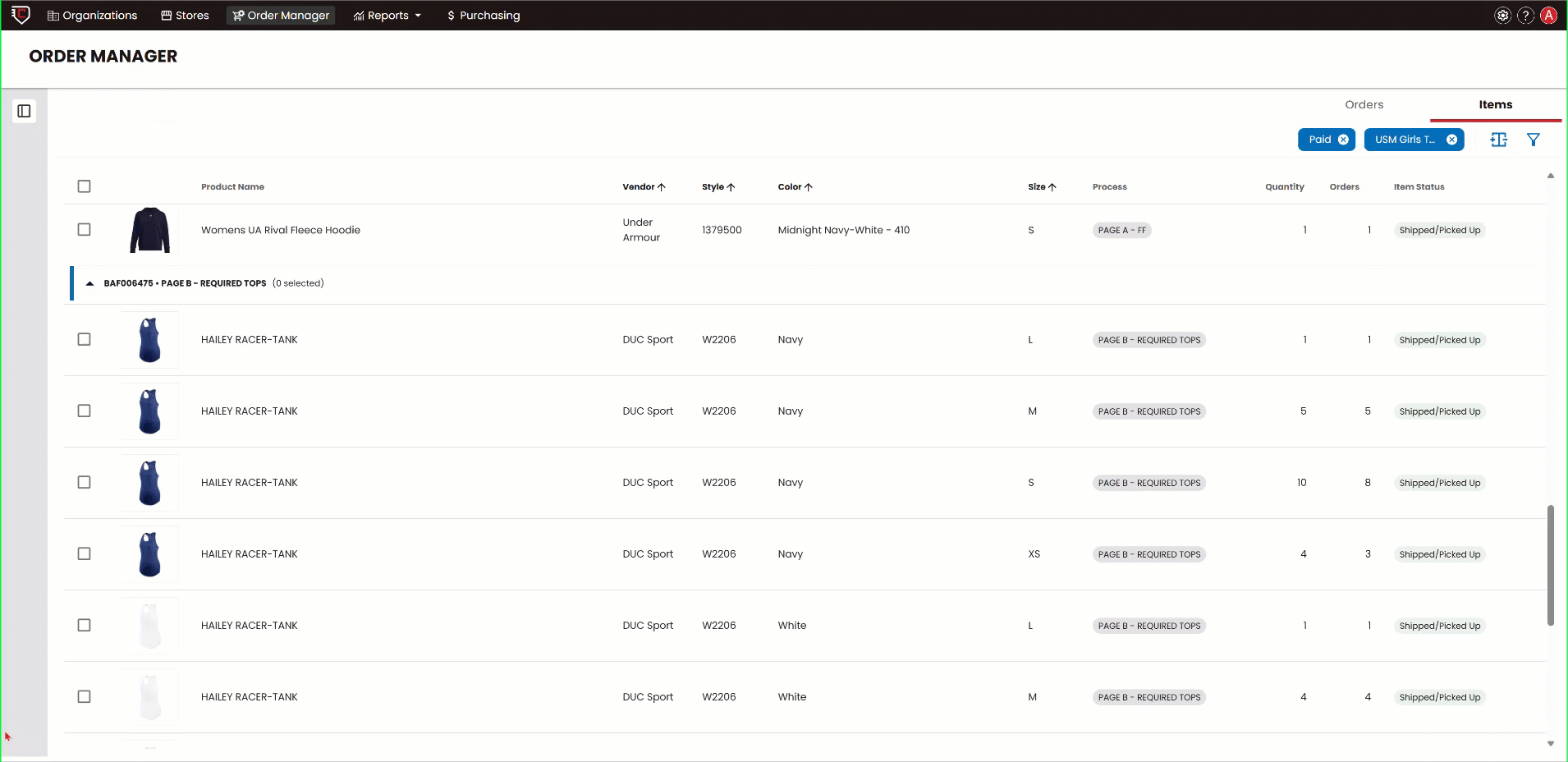This screenshot has width=1568, height=762.
Task: Click the app logo in top-left corner
Action: pyautogui.click(x=21, y=15)
